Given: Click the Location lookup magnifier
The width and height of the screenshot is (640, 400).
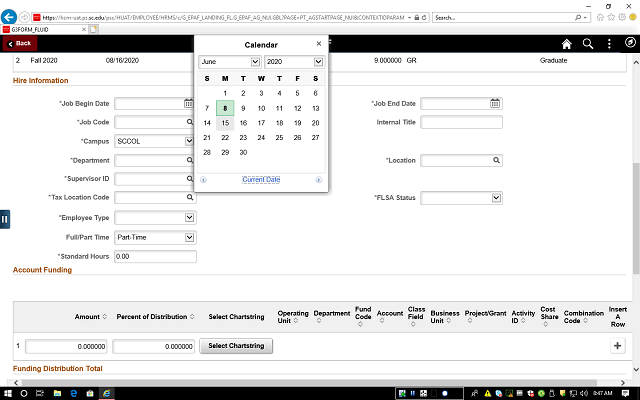Looking at the screenshot, I should click(496, 160).
